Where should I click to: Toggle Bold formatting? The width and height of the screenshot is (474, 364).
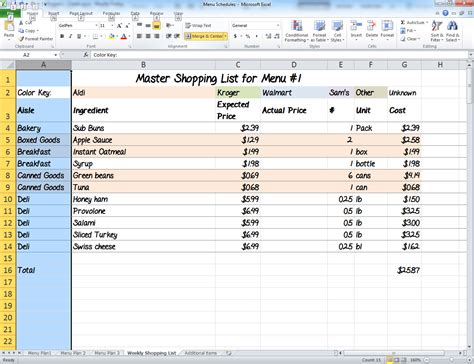tap(62, 36)
